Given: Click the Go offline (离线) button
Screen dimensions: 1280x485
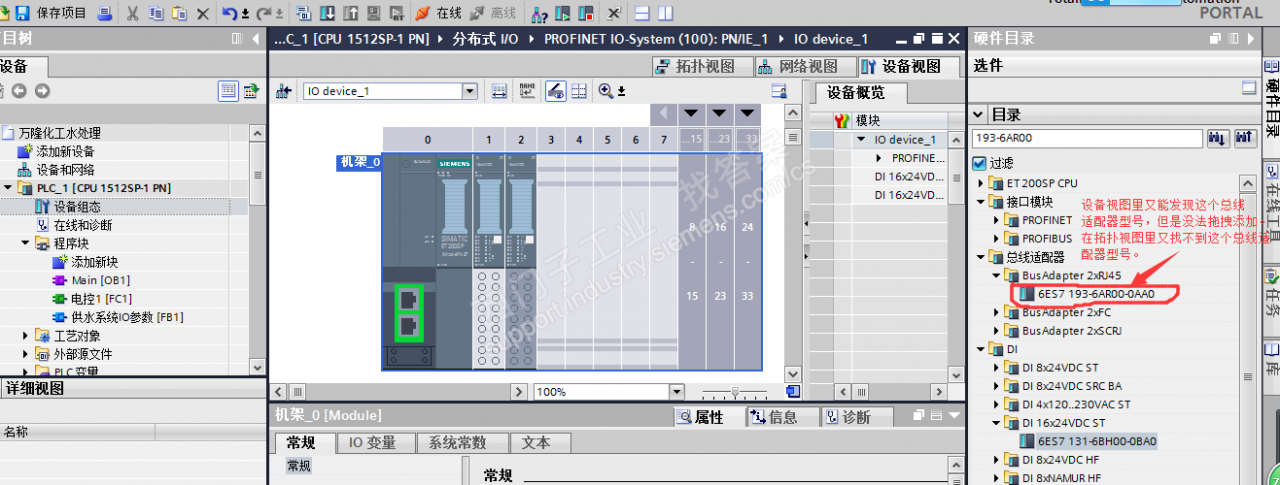Looking at the screenshot, I should tap(494, 13).
